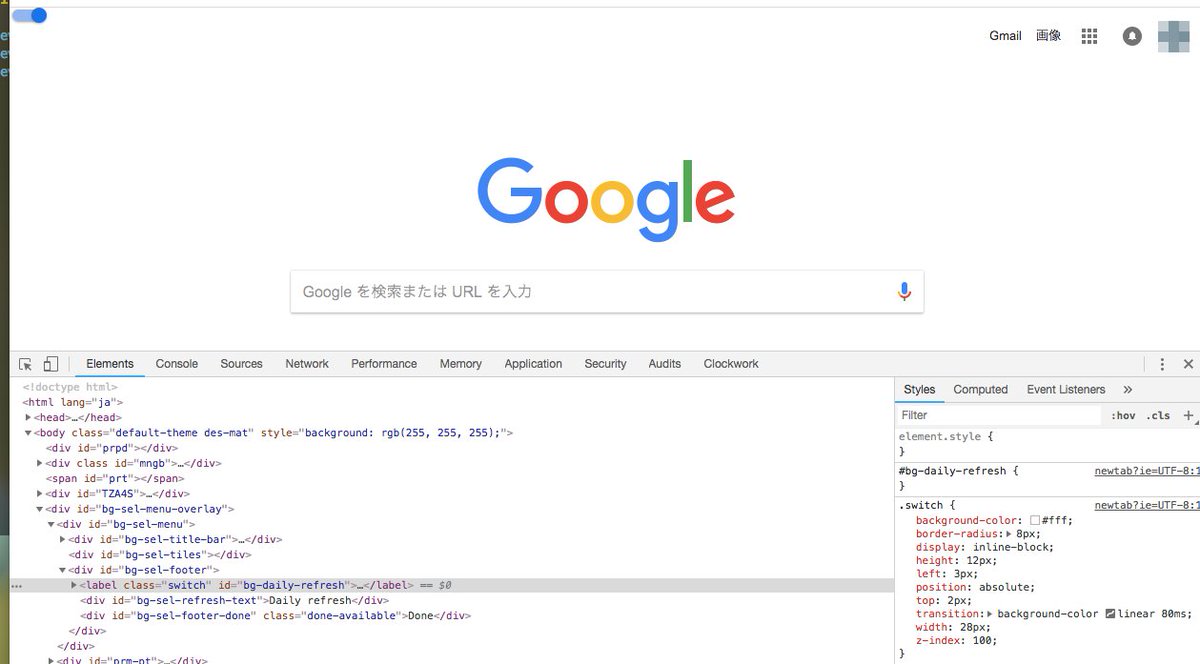The height and width of the screenshot is (664, 1200).
Task: Expand the mngb div node
Action: pyautogui.click(x=40, y=464)
